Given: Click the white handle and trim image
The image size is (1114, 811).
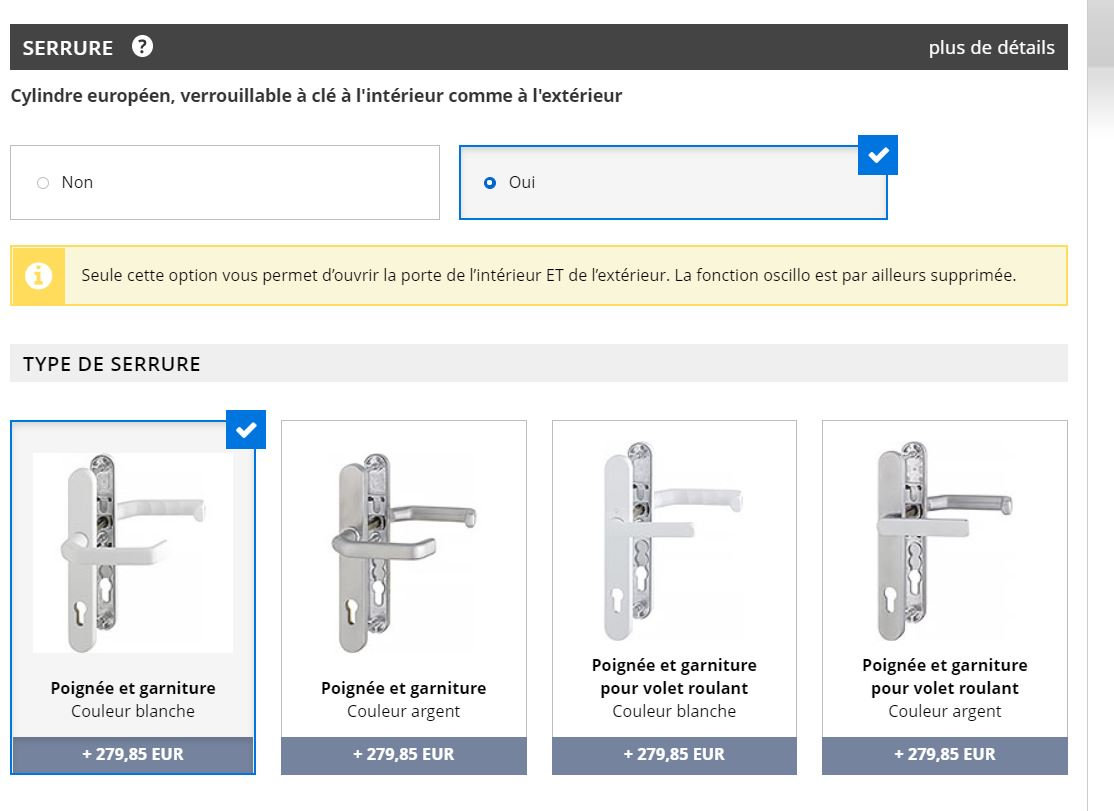Looking at the screenshot, I should (x=133, y=552).
